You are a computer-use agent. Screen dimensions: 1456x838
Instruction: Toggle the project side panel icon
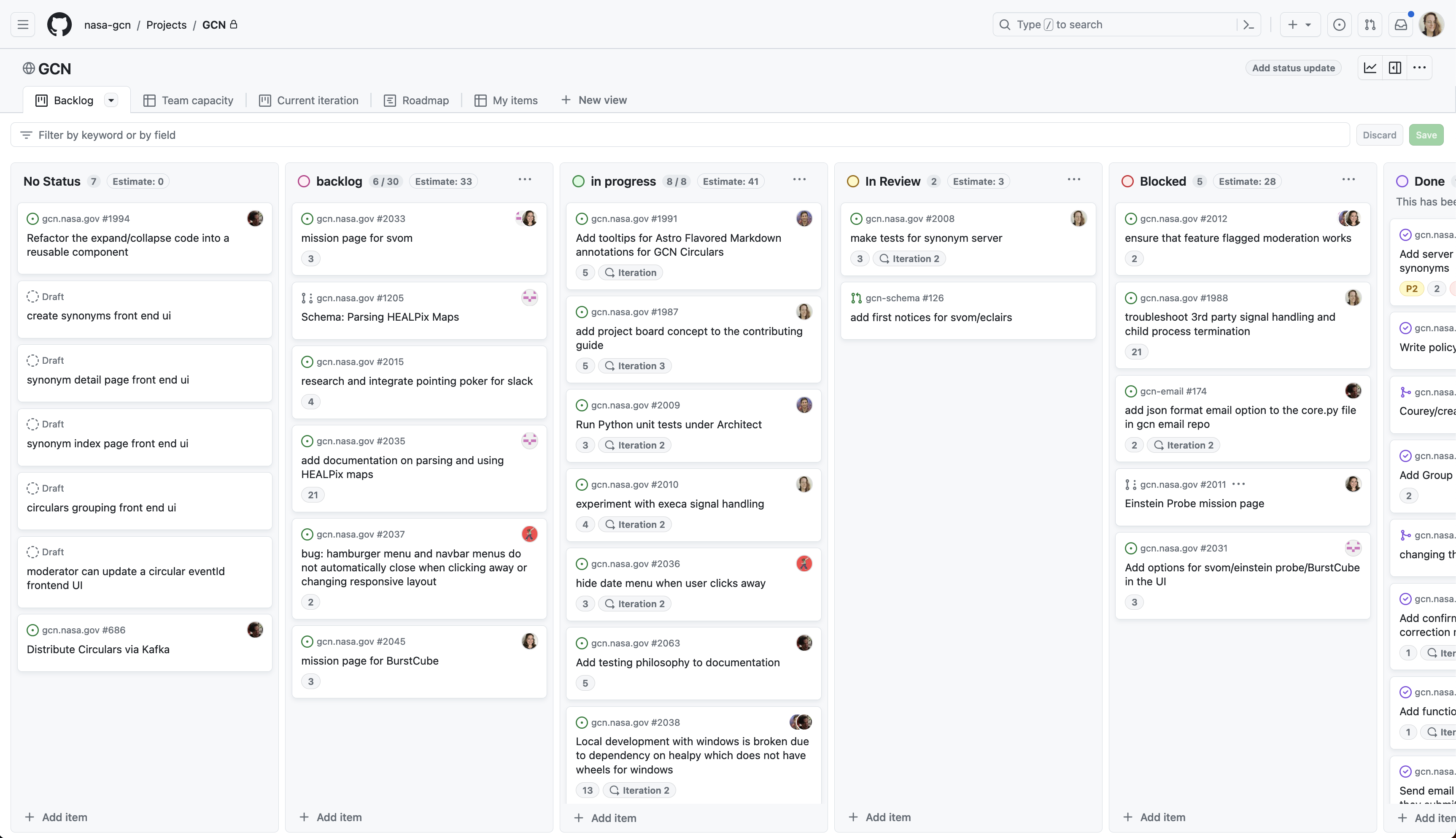tap(1395, 68)
